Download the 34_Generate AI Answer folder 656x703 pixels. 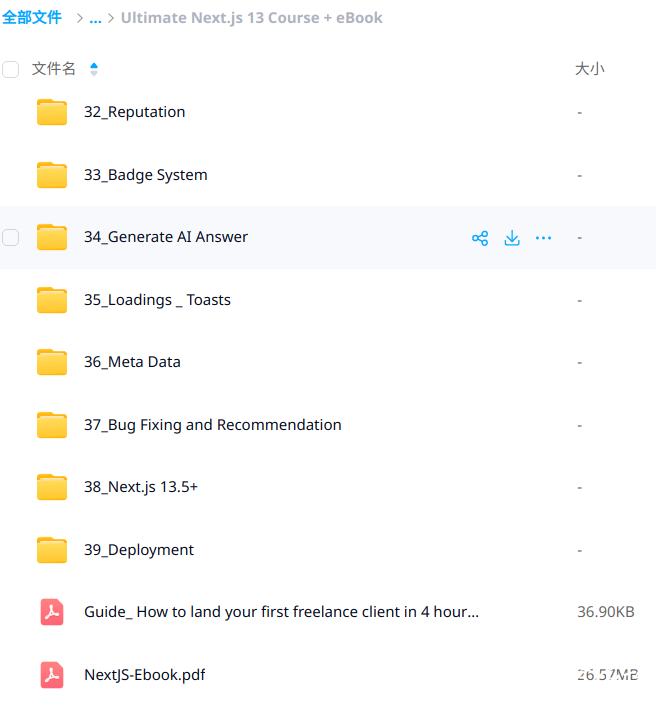512,238
